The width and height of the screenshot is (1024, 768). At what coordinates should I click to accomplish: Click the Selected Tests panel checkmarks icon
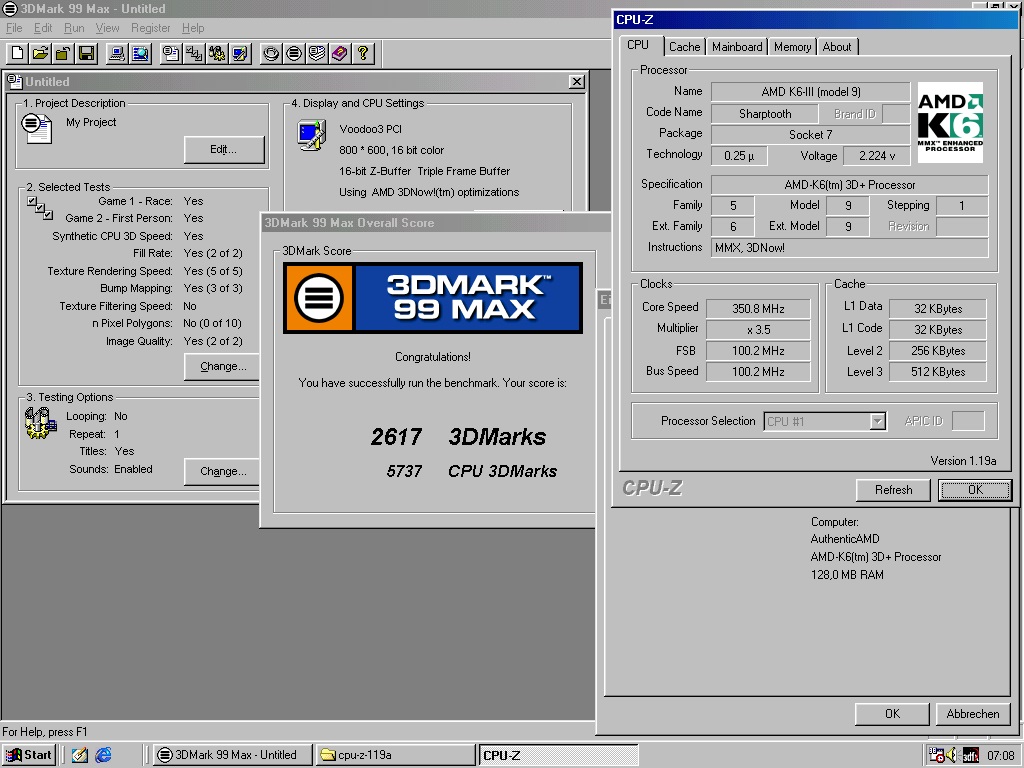pyautogui.click(x=40, y=208)
